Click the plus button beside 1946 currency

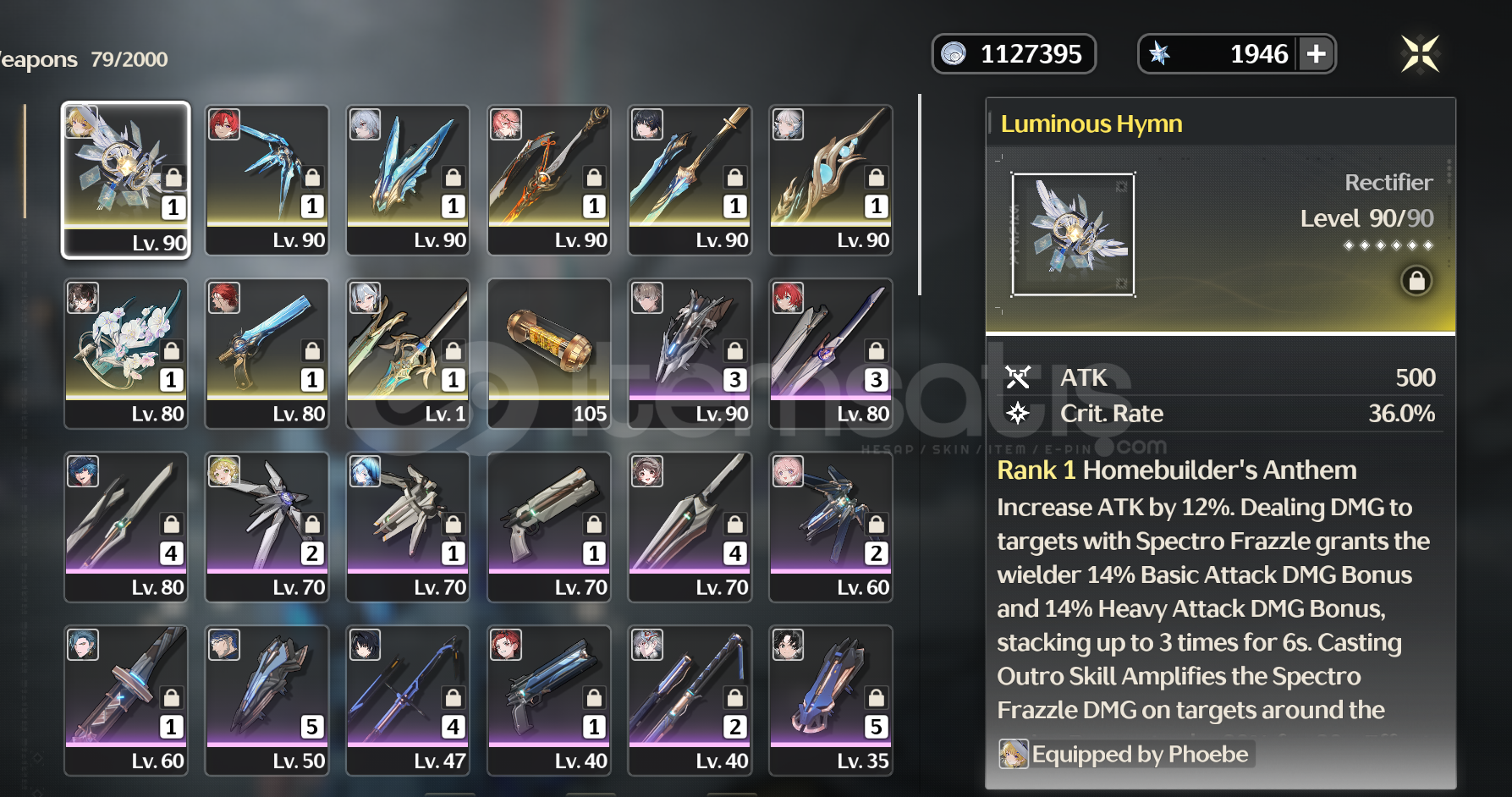[x=1316, y=54]
